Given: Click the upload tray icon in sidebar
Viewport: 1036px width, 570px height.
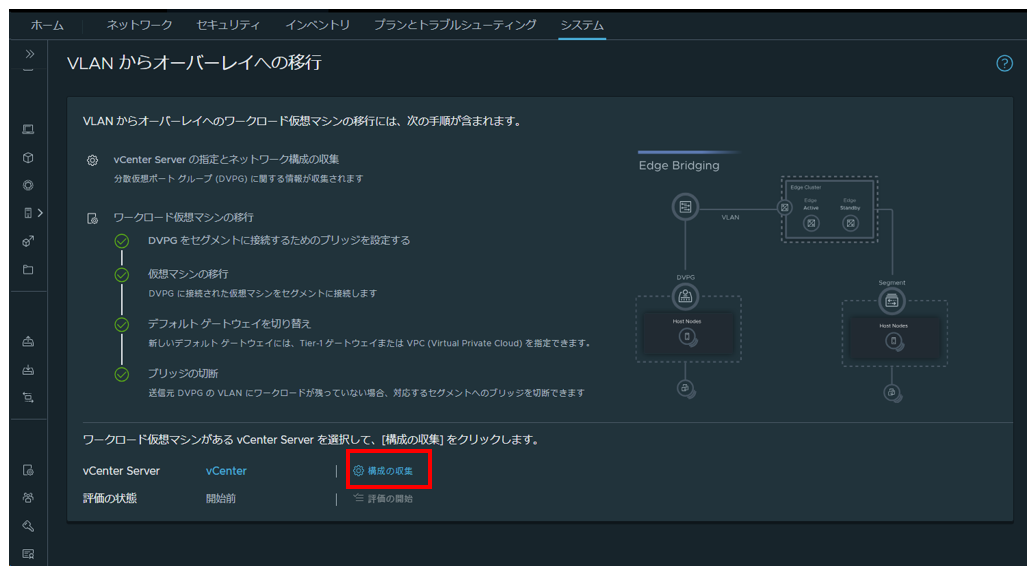Looking at the screenshot, I should pyautogui.click(x=28, y=341).
